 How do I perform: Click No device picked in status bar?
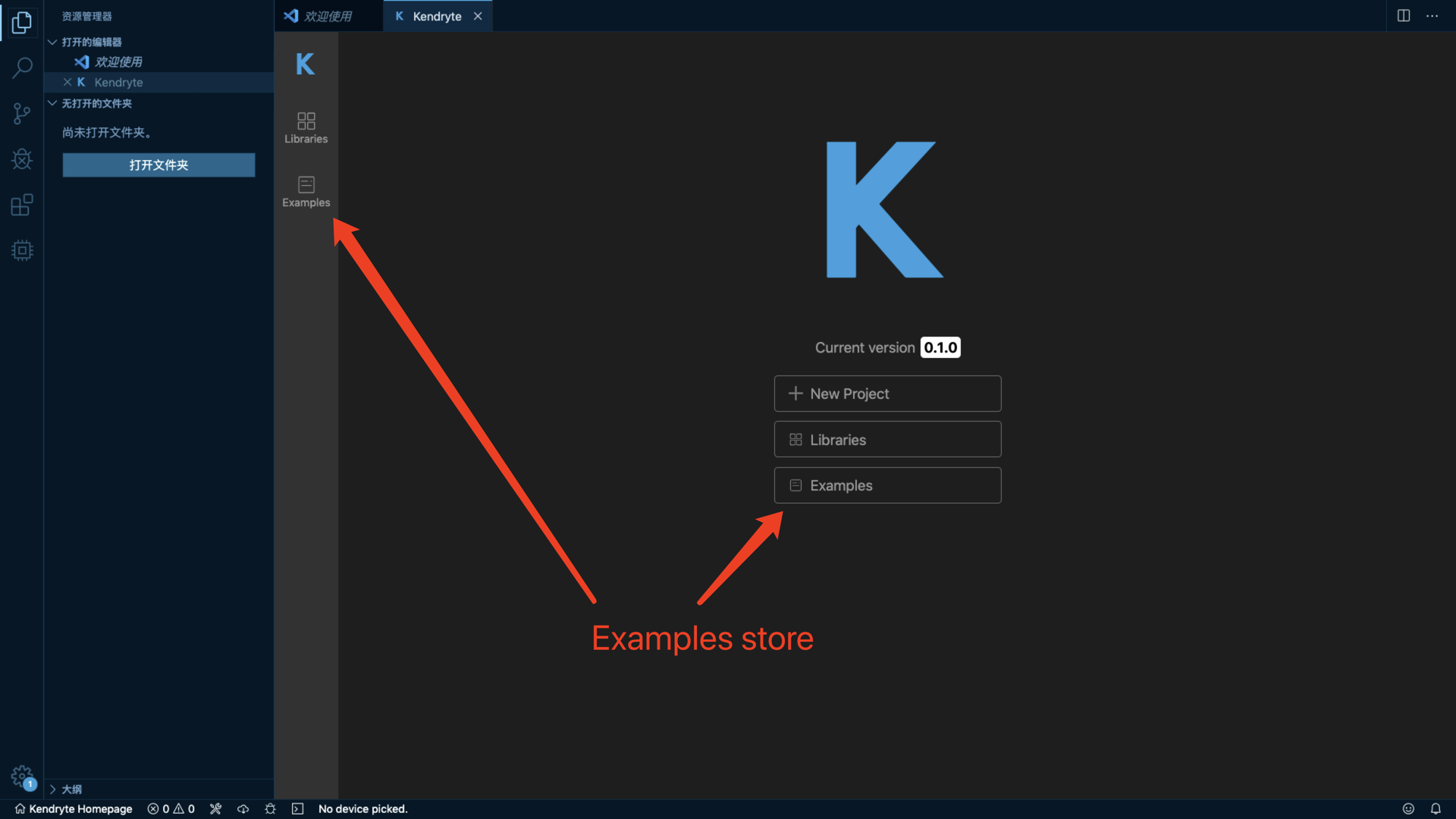[x=362, y=809]
